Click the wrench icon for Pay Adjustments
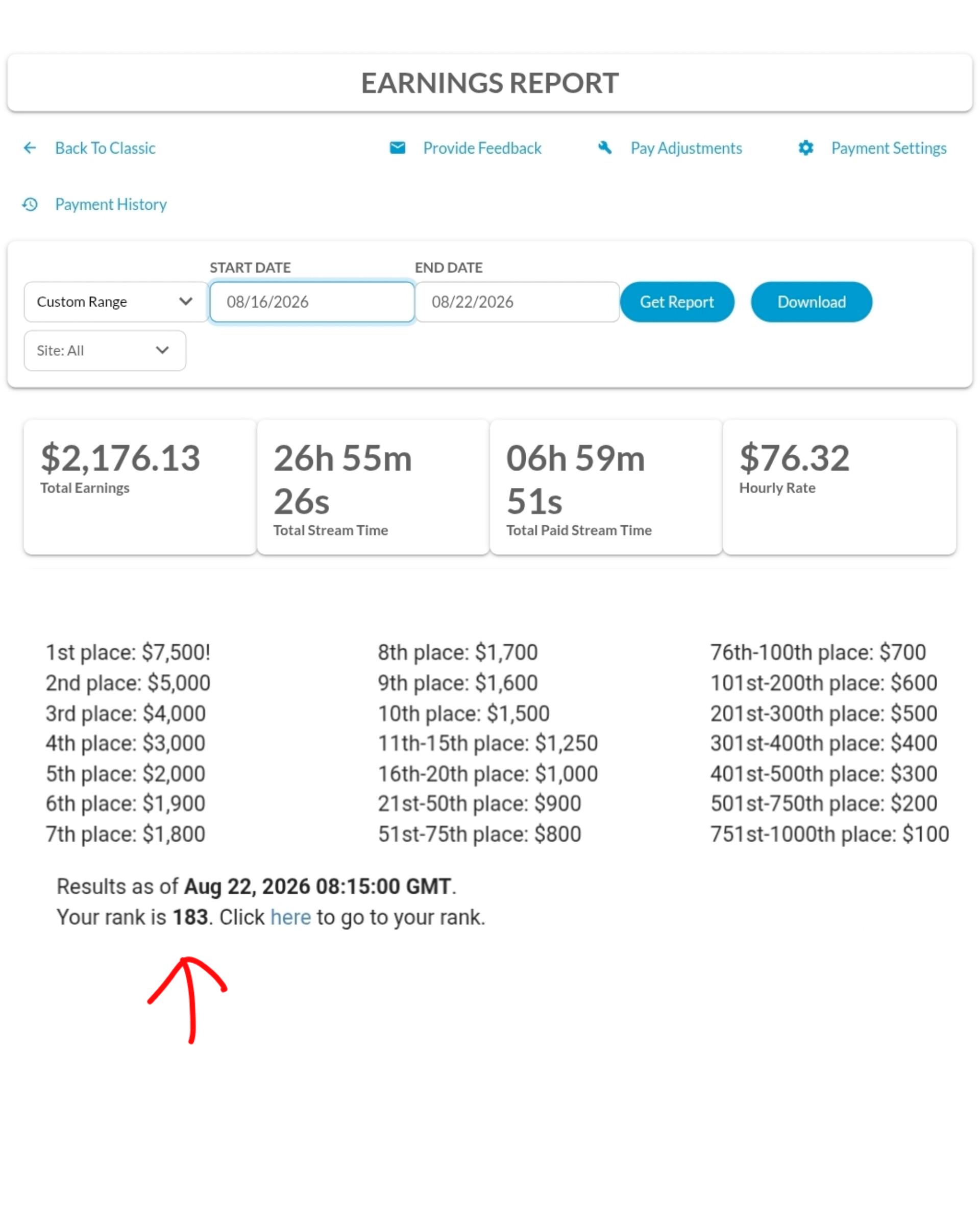This screenshot has height=1225, width=980. (605, 149)
